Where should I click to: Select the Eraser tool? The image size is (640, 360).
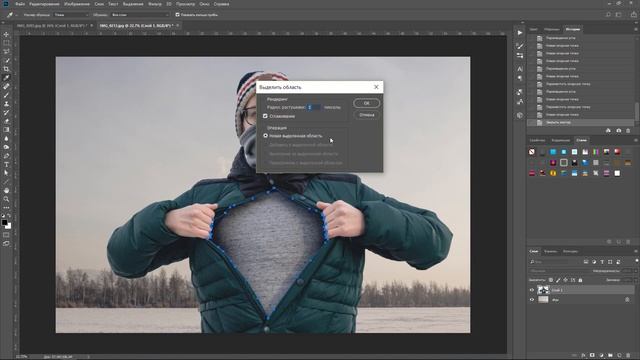(x=6, y=121)
